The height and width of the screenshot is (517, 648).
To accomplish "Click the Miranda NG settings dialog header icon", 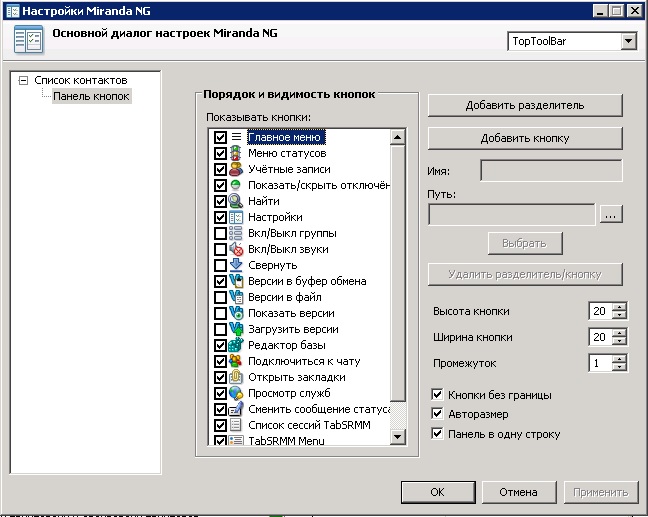I will click(x=28, y=39).
